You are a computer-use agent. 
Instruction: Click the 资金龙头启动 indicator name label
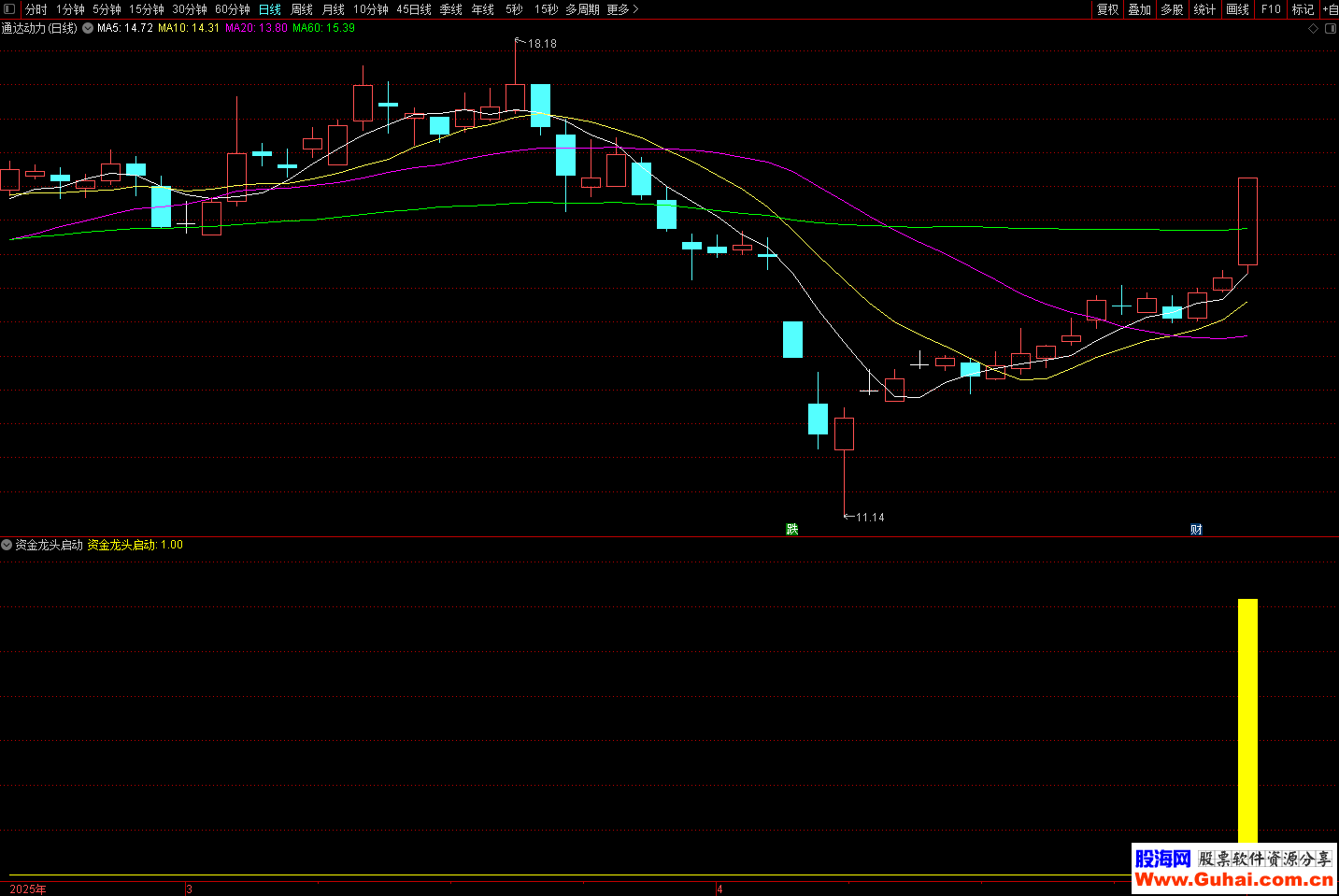click(50, 545)
